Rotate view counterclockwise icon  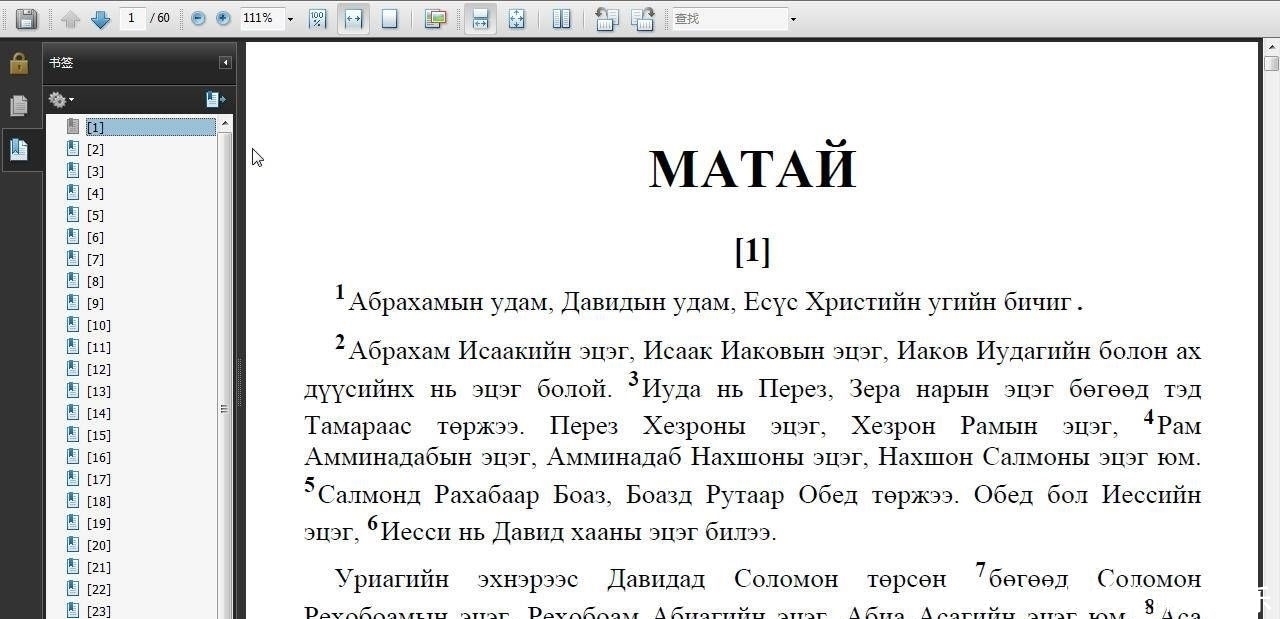coord(606,18)
